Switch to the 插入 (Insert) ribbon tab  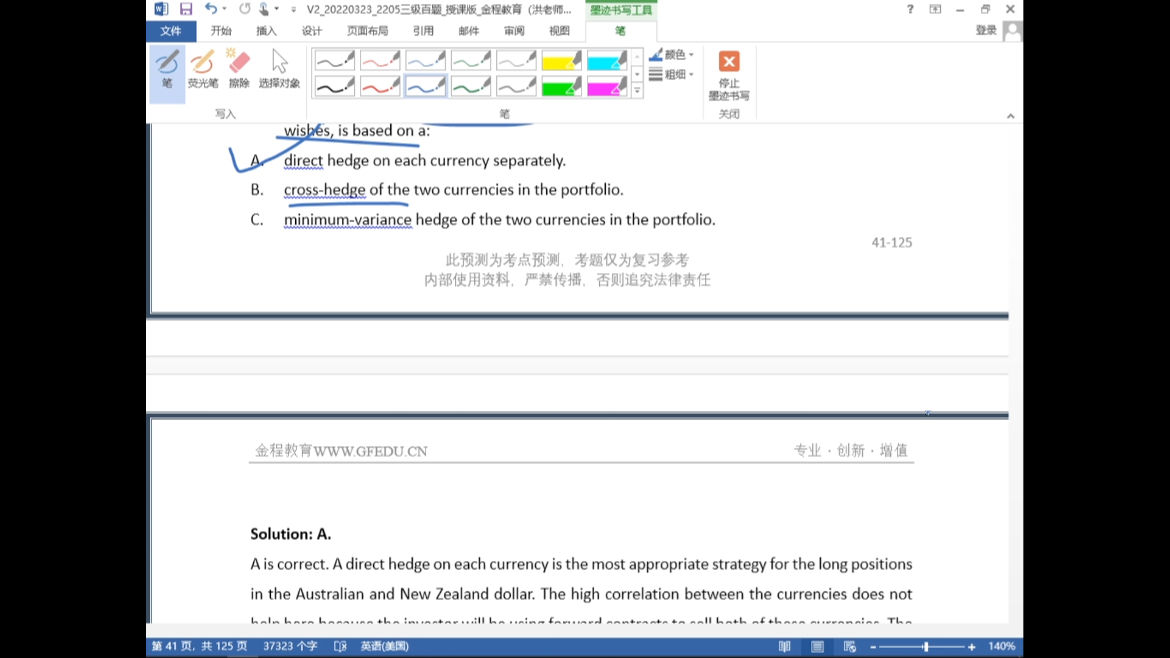point(266,31)
